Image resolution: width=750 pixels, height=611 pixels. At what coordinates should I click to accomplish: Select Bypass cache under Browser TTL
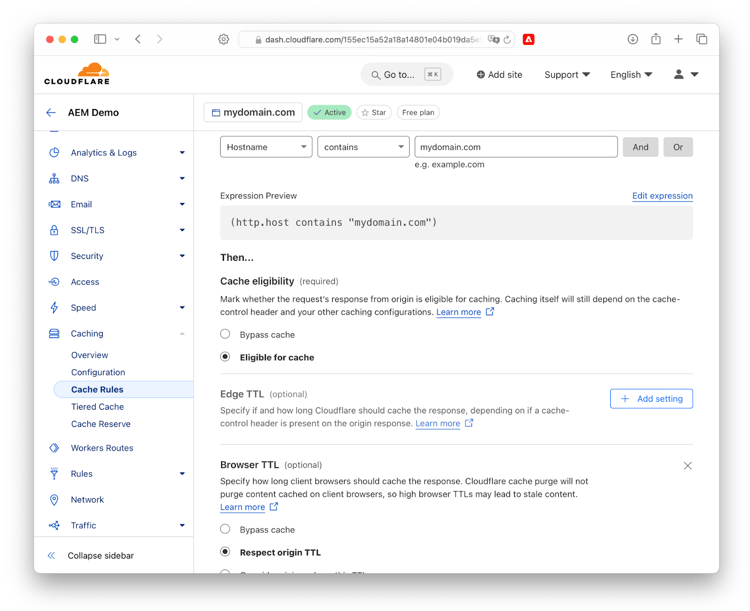click(225, 529)
